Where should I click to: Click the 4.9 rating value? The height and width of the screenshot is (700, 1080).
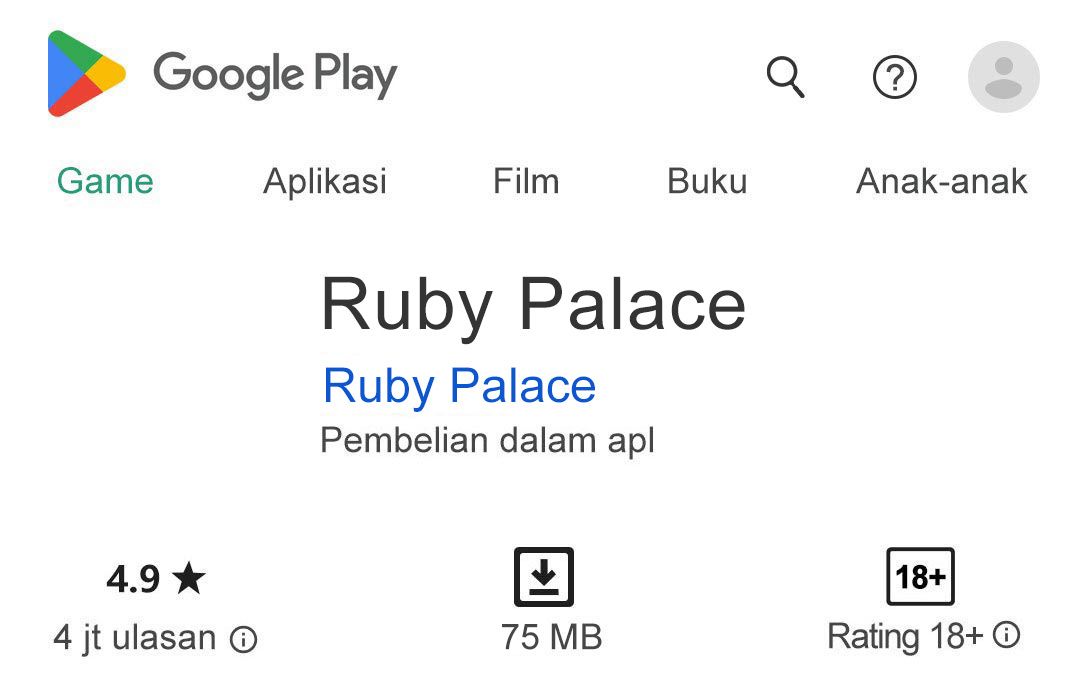[x=133, y=578]
